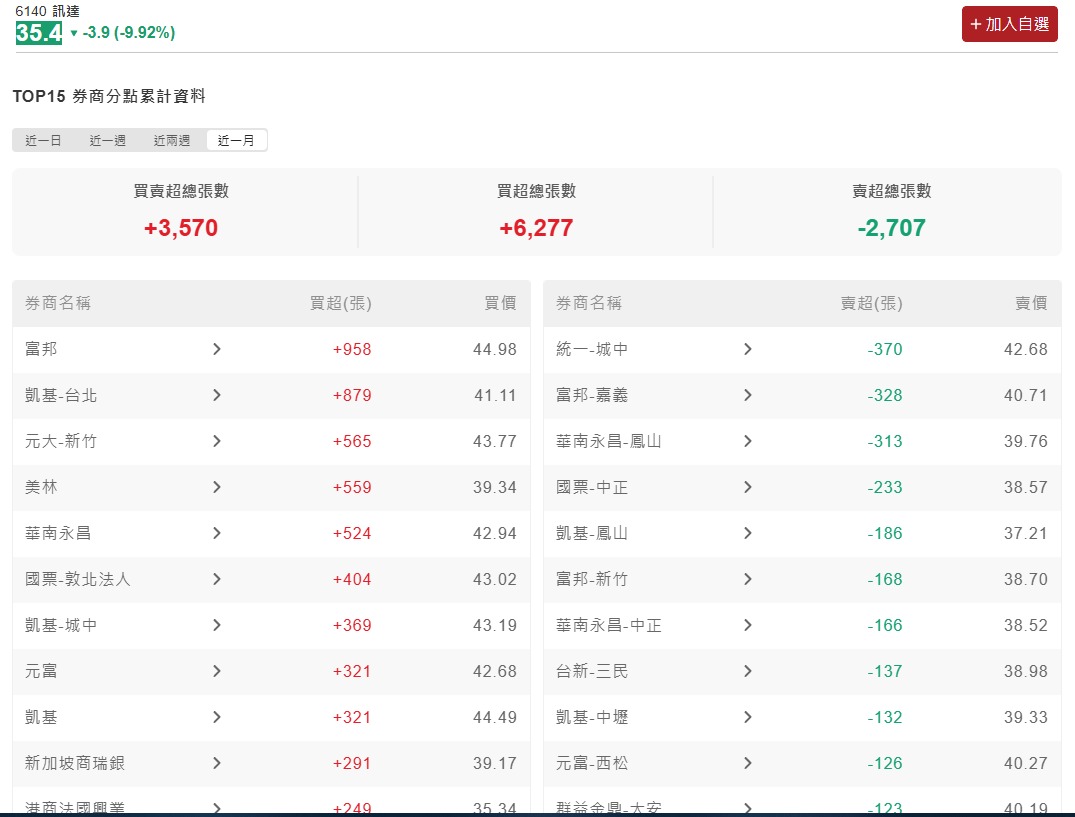This screenshot has height=817, width=1075.
Task: Open the arrow beside 國票-中正
Action: pos(748,487)
